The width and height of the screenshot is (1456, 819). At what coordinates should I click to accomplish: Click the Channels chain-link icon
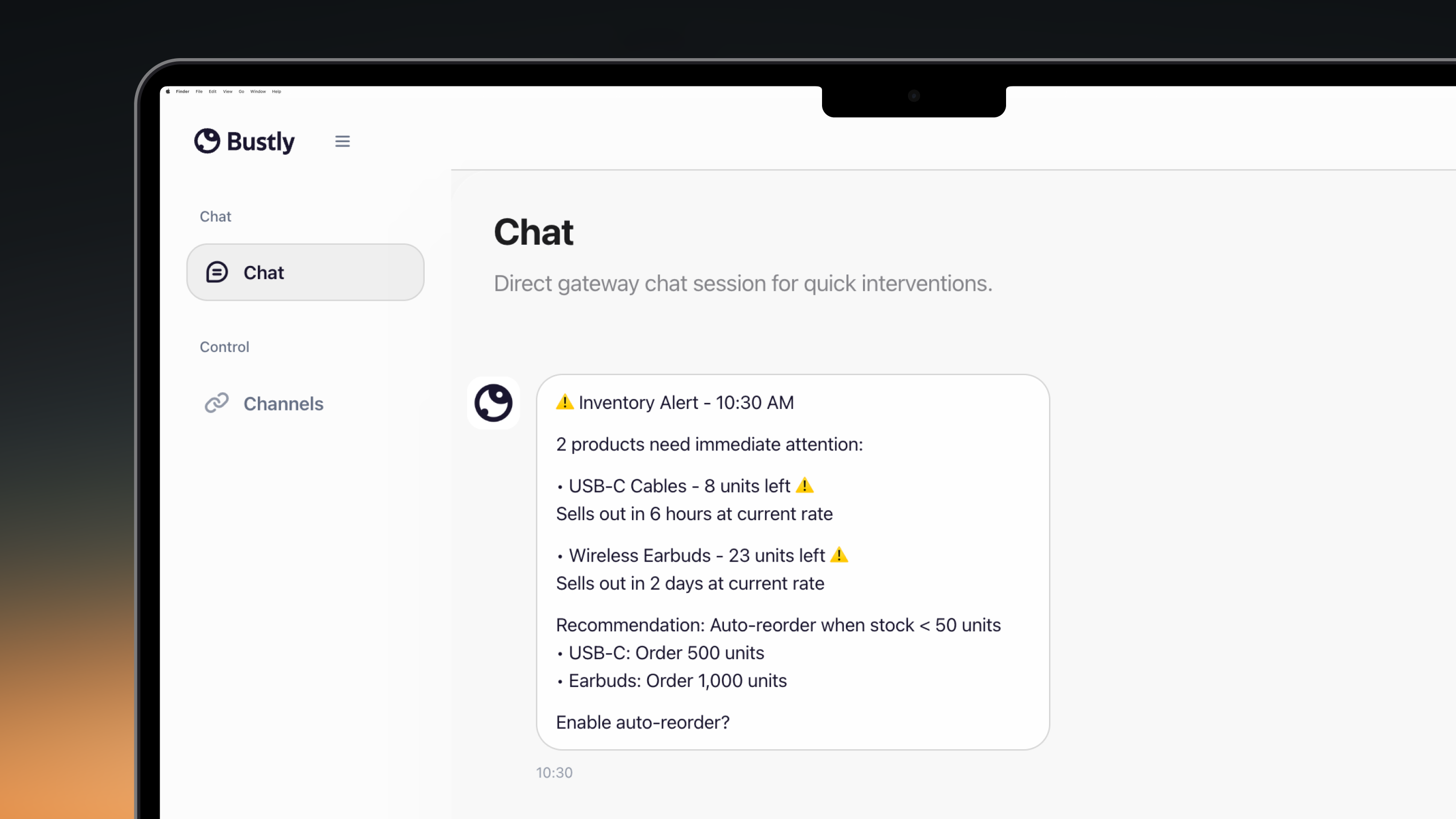[x=216, y=403]
